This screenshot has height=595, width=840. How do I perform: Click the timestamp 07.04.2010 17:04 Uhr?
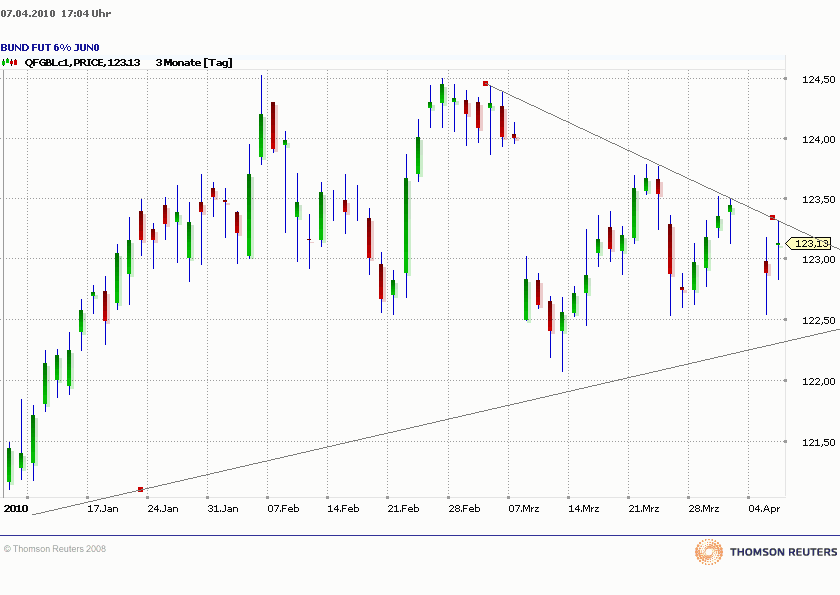coord(56,13)
